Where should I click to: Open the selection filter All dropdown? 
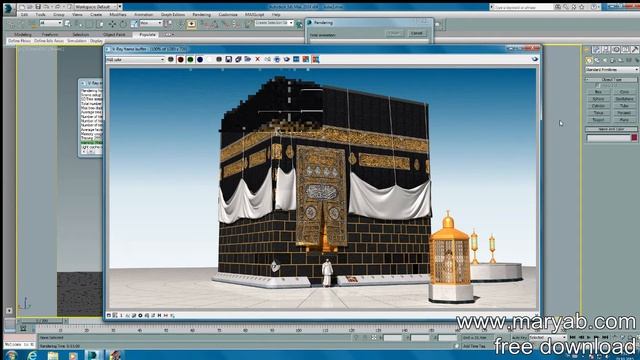(x=51, y=23)
